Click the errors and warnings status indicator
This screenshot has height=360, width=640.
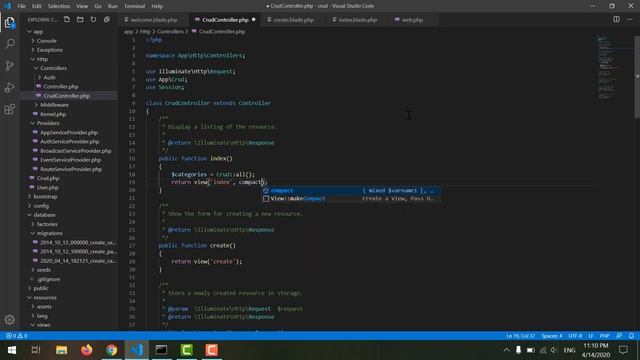pyautogui.click(x=17, y=336)
